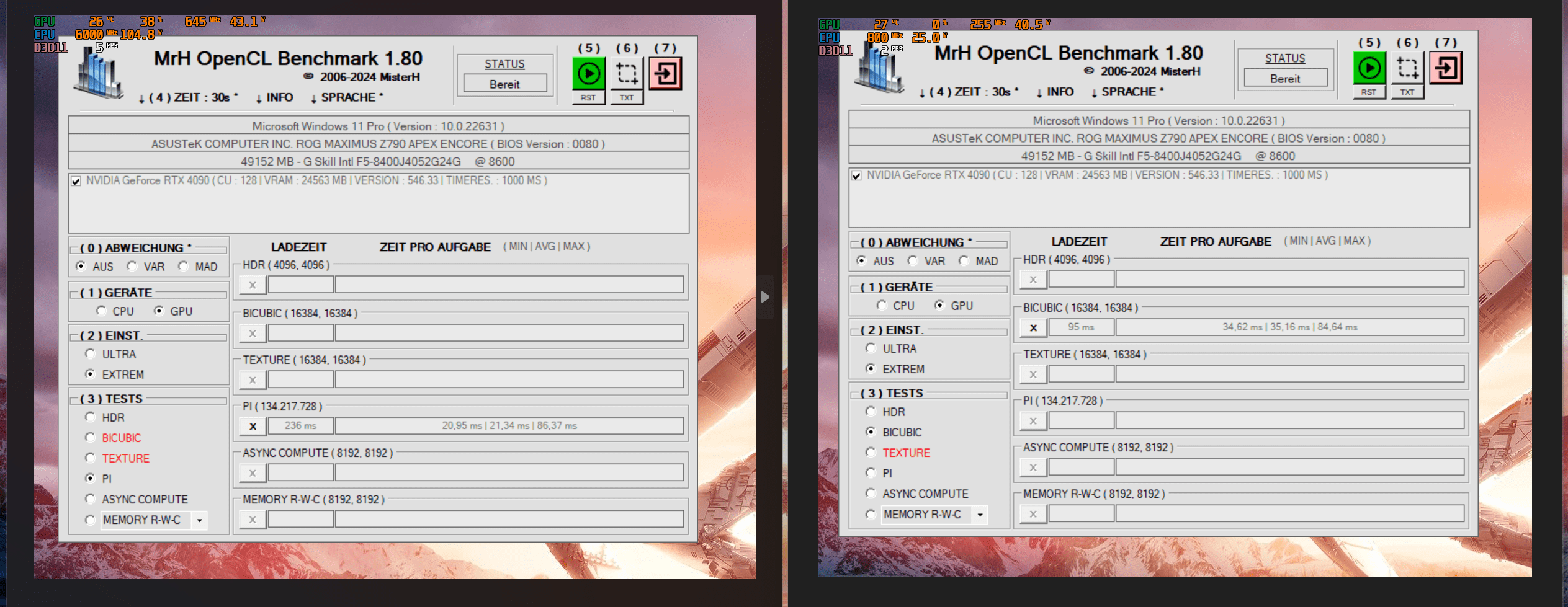Click the red exit icon in right window
The height and width of the screenshot is (607, 1568).
click(x=1446, y=68)
